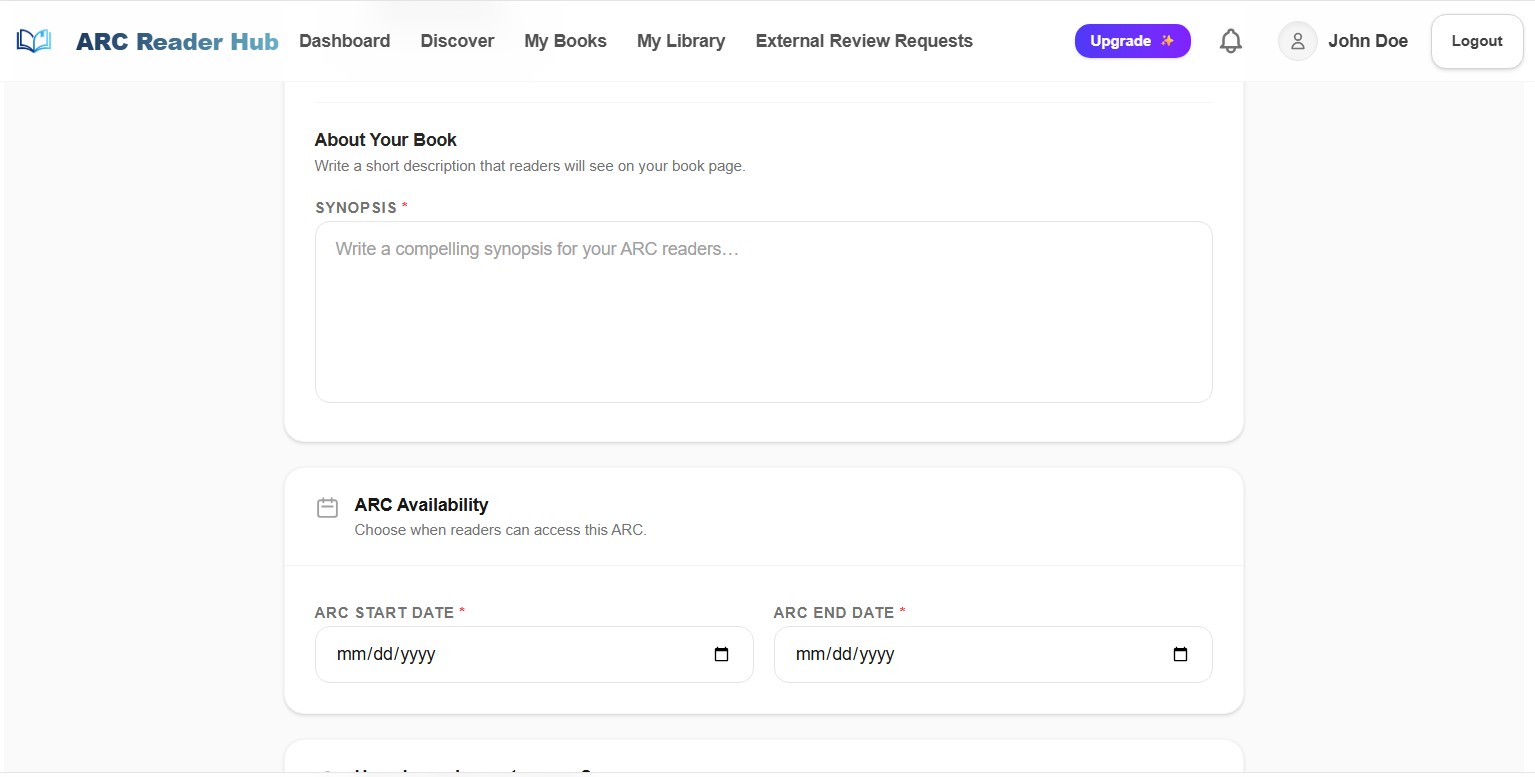Image resolution: width=1535 pixels, height=777 pixels.
Task: Click the About Your Book heading
Action: tap(386, 140)
